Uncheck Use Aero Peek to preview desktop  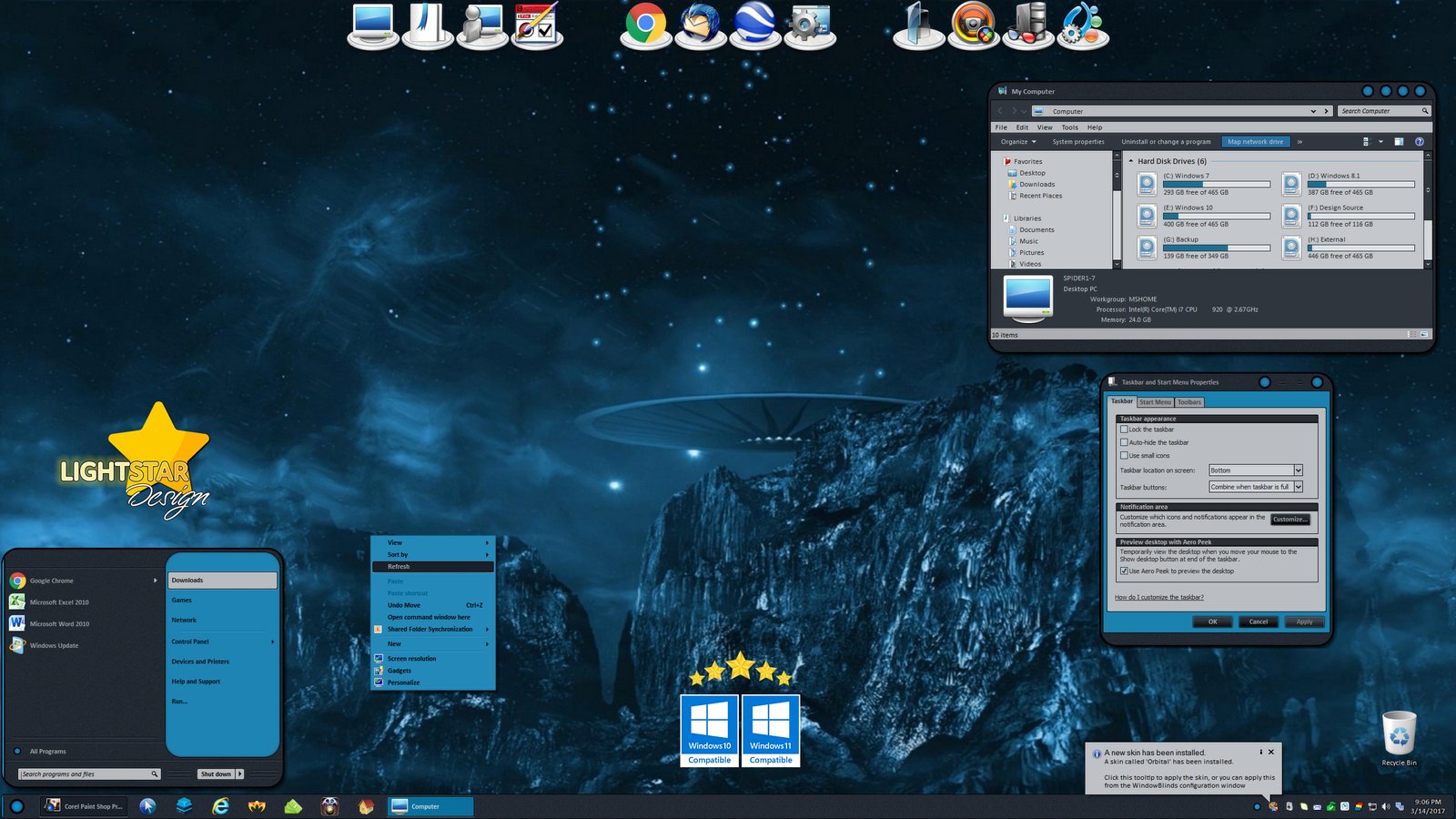point(1124,571)
